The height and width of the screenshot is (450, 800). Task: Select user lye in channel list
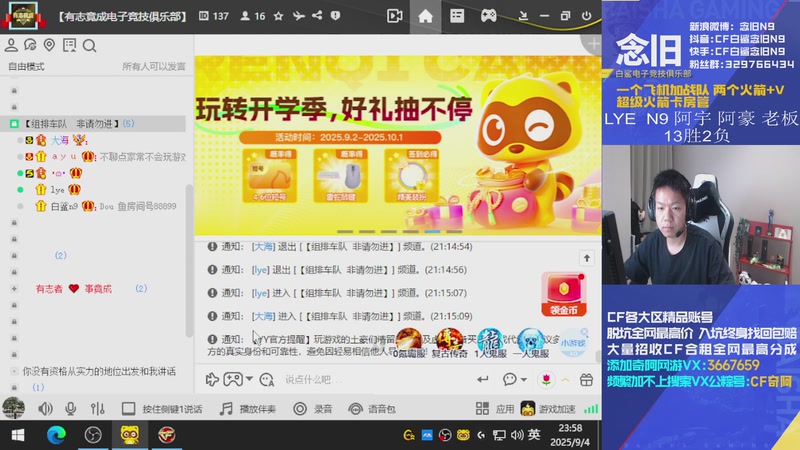[x=57, y=190]
